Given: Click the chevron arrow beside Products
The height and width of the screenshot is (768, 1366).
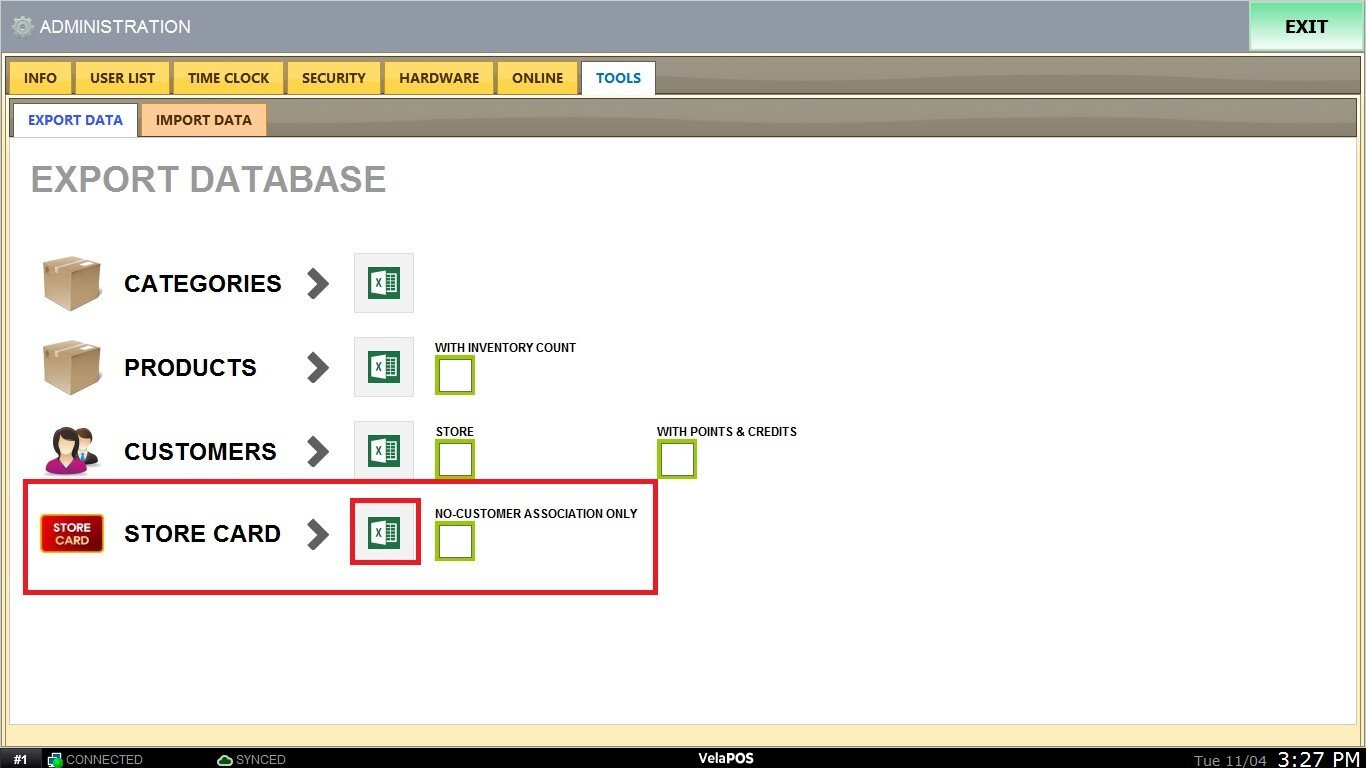Looking at the screenshot, I should [x=318, y=367].
